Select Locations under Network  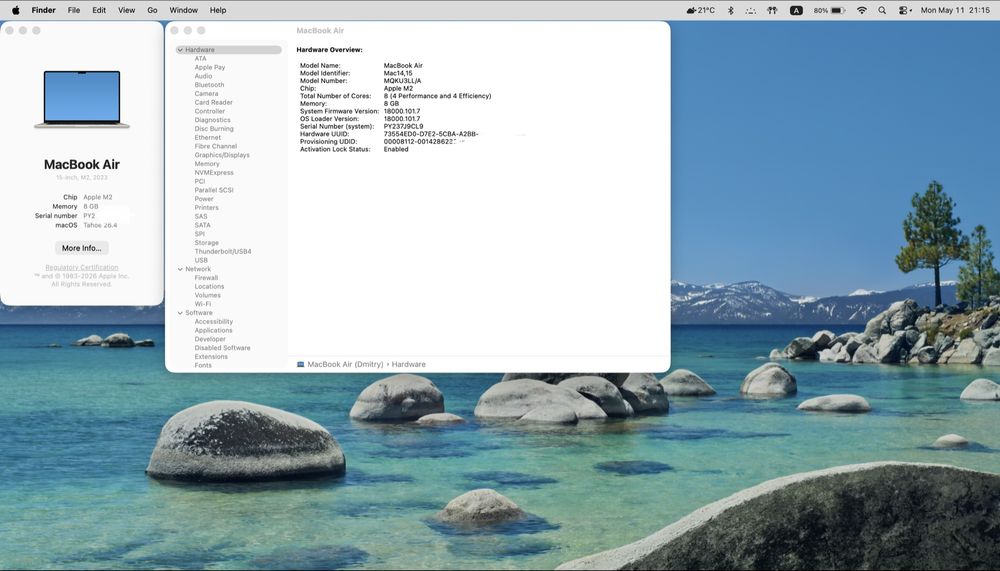(209, 286)
